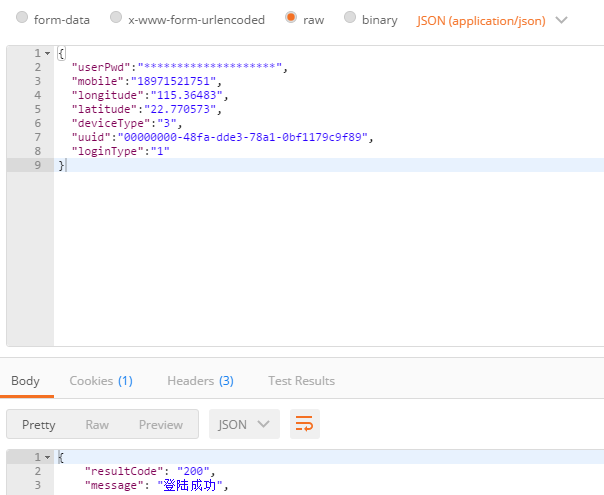Click the "loginType" key on line 8

[107, 151]
